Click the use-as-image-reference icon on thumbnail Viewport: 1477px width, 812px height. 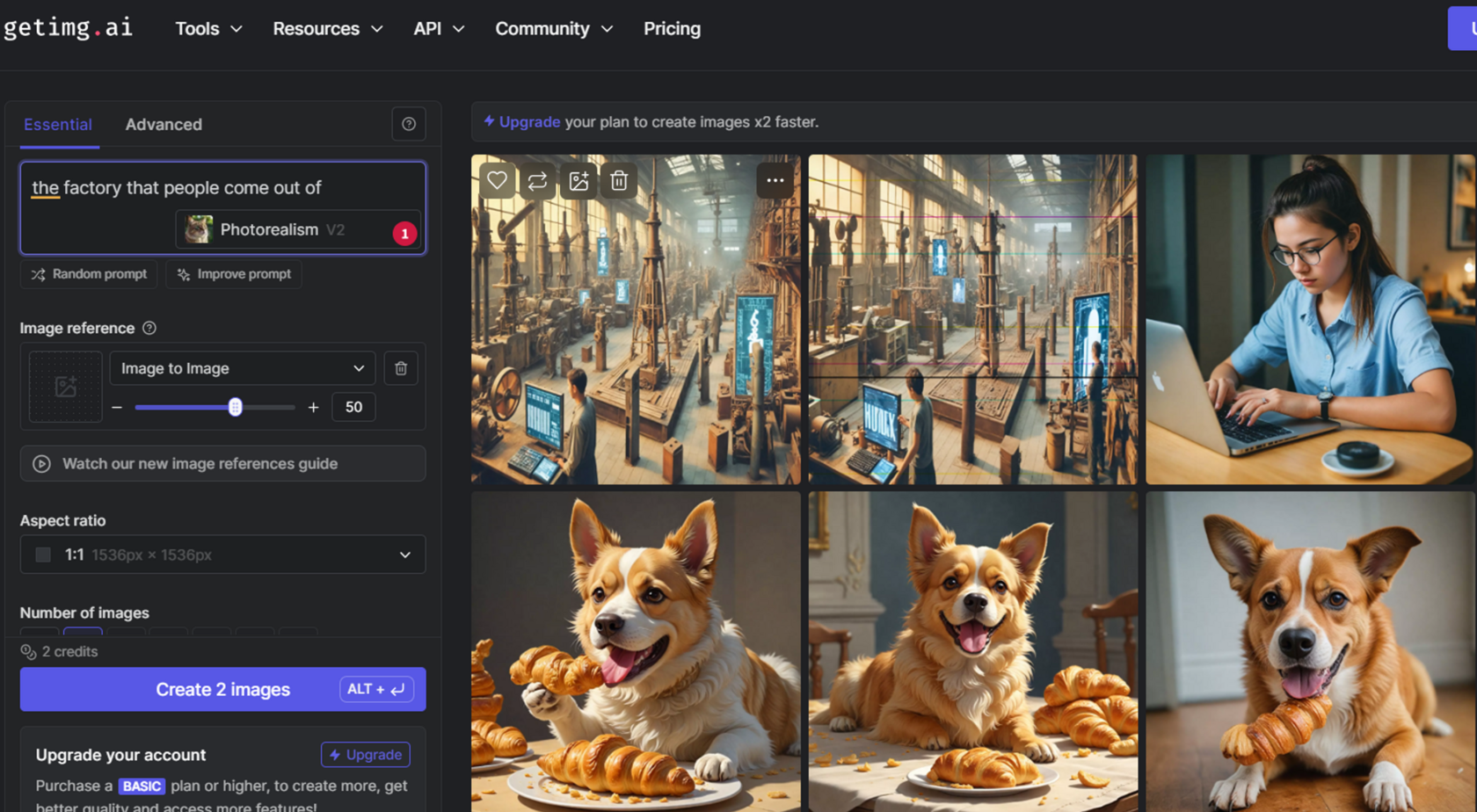click(x=578, y=181)
